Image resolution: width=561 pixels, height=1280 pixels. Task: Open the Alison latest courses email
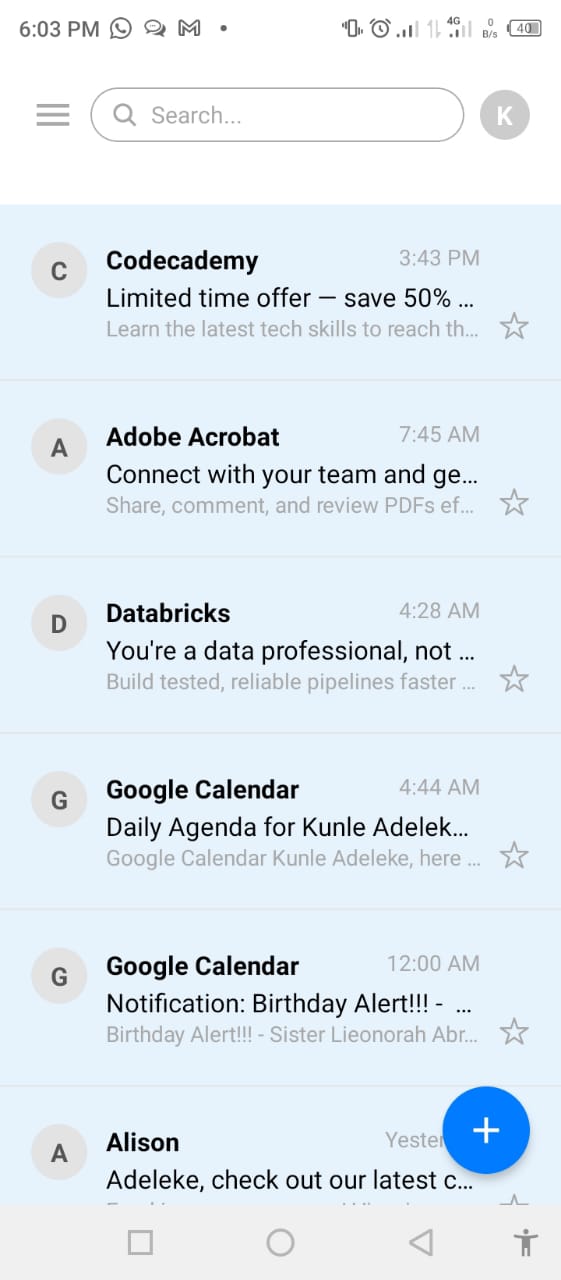tap(280, 1146)
